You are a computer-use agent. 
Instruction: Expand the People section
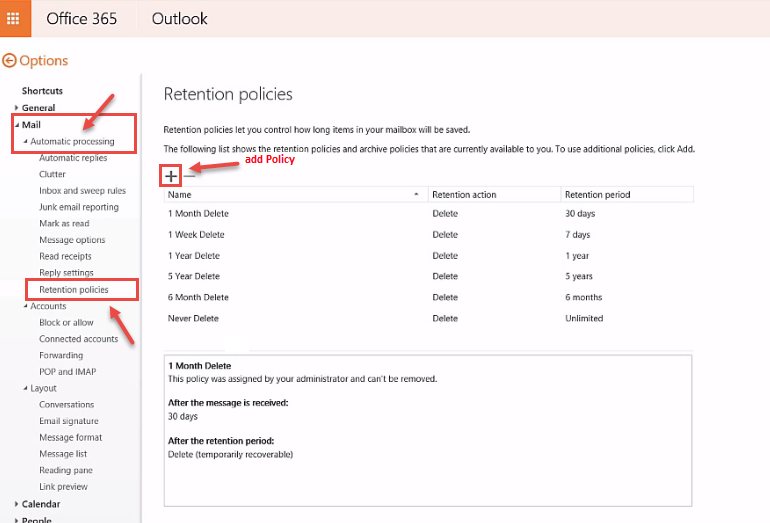point(16,520)
